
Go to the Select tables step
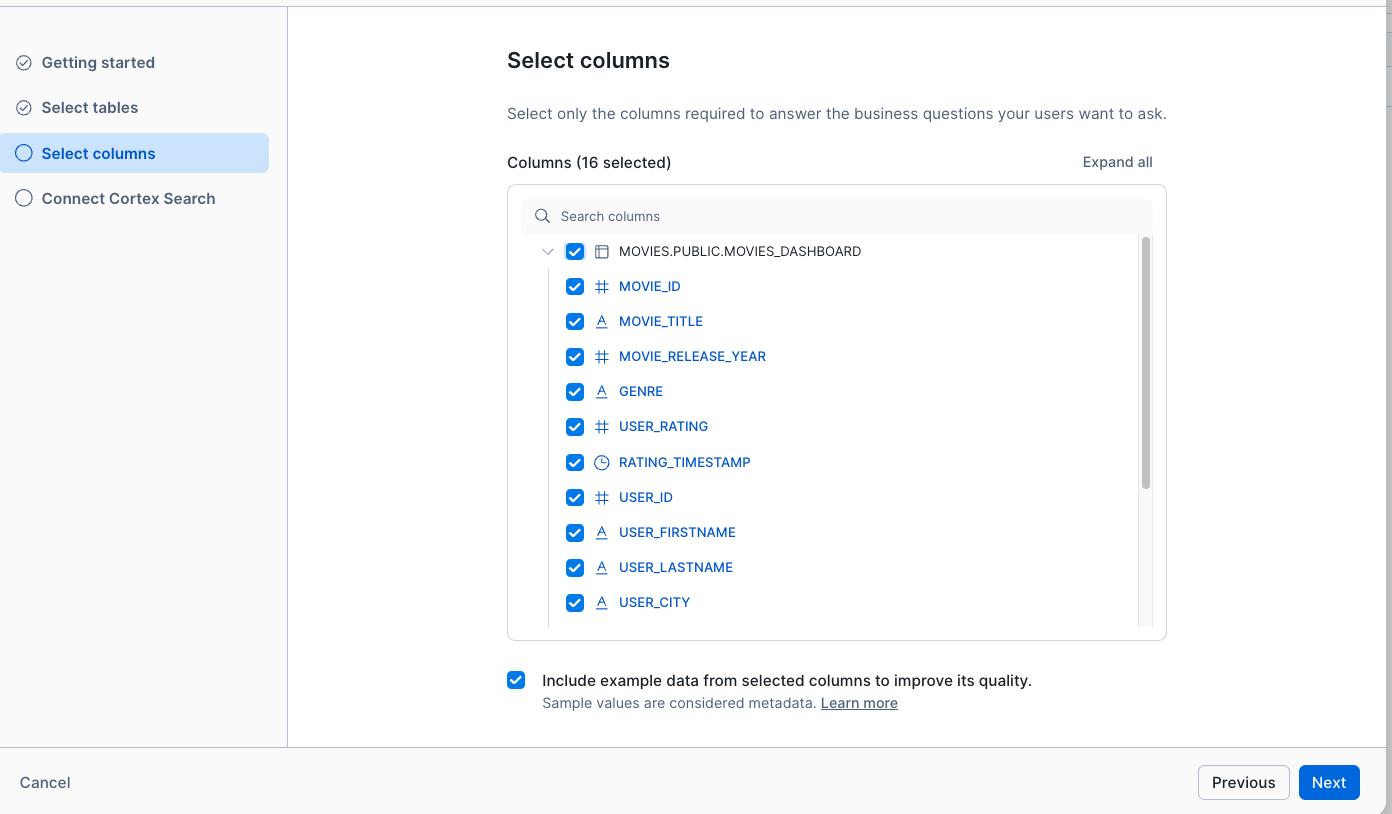tap(90, 108)
